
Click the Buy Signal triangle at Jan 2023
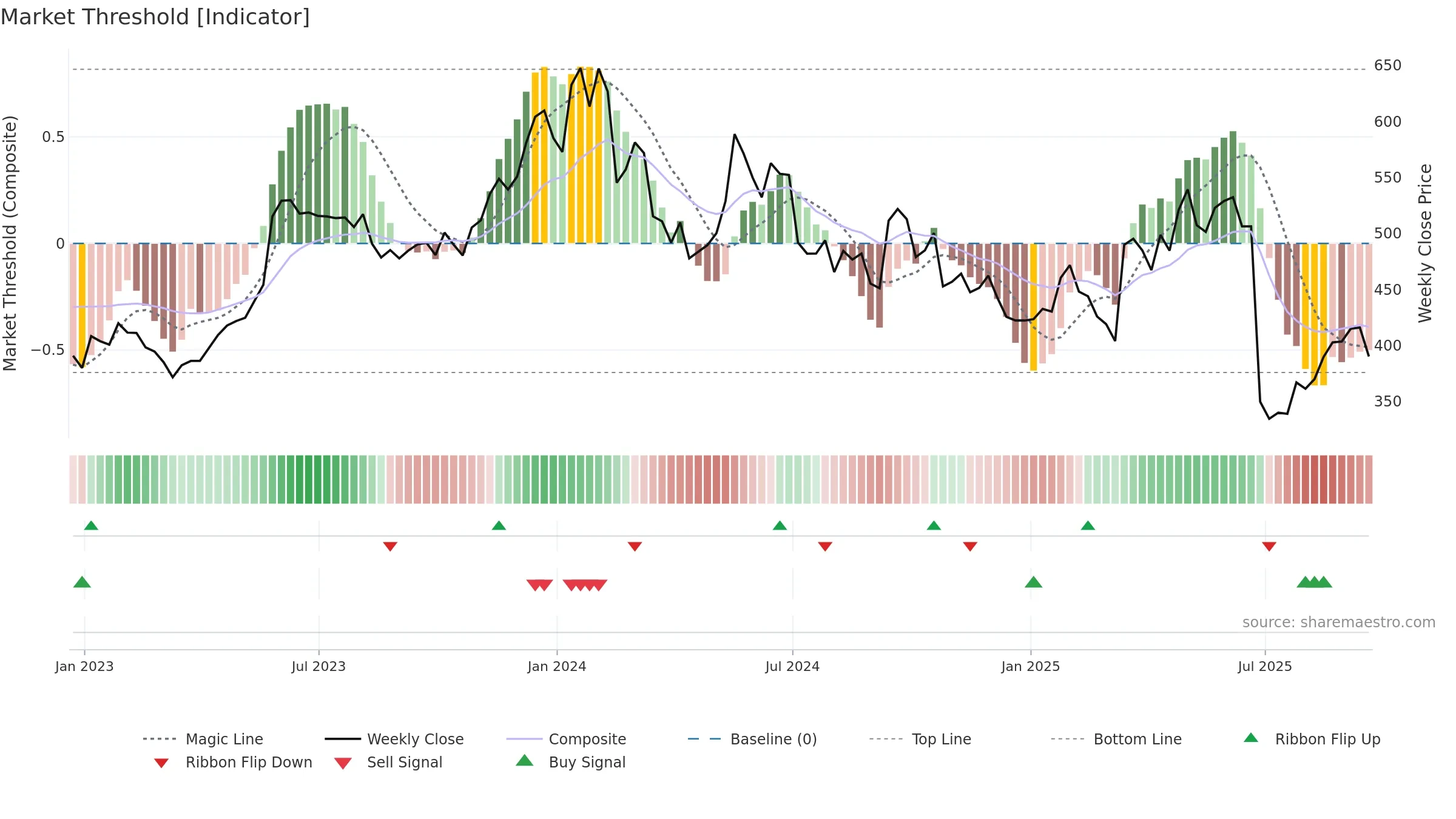82,582
